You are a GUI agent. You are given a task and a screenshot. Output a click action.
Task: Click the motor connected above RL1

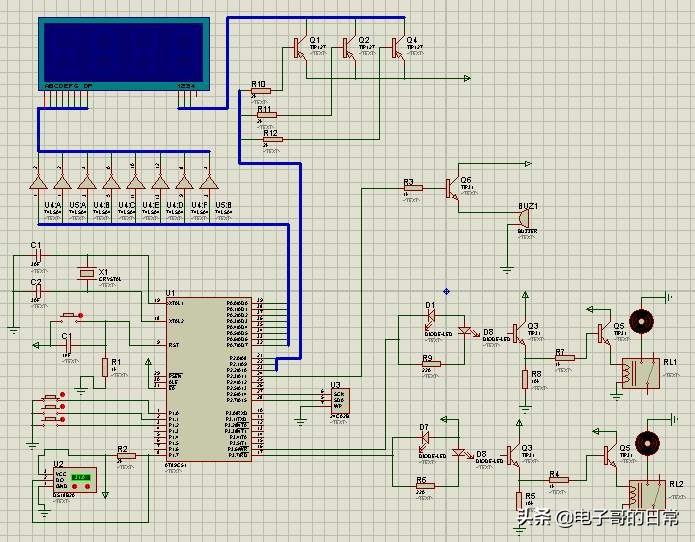(641, 320)
